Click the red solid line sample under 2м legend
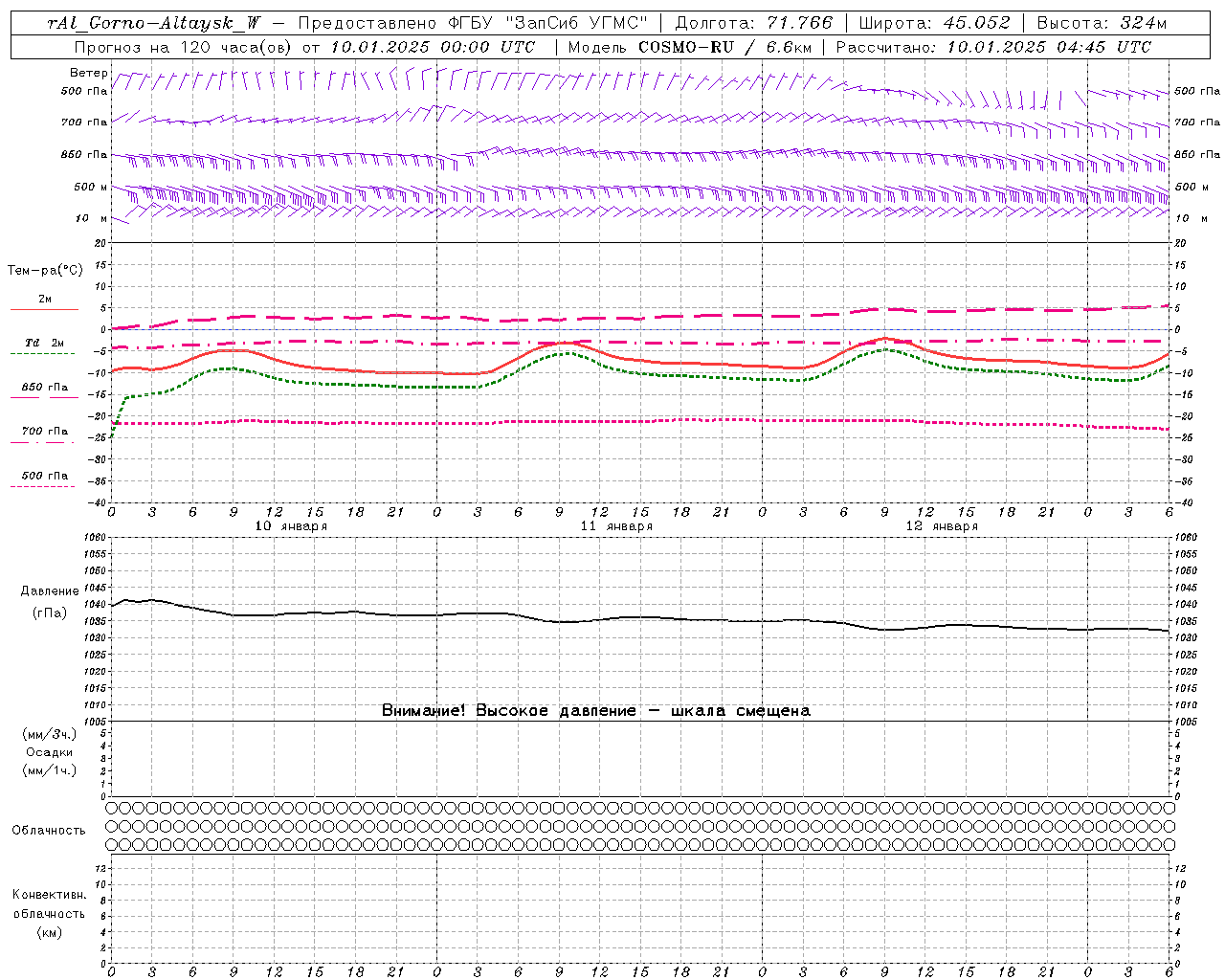This screenshot has height=980, width=1225. pyautogui.click(x=44, y=310)
